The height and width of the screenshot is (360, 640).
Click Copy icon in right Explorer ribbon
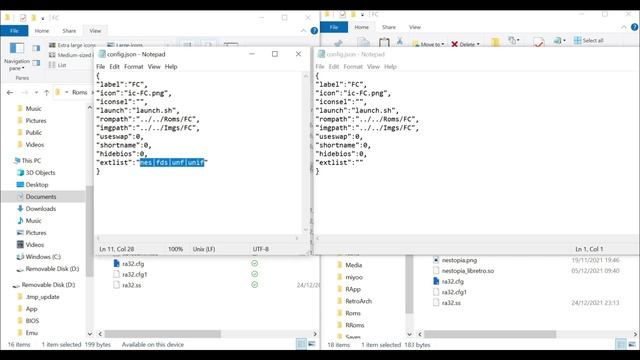363,42
